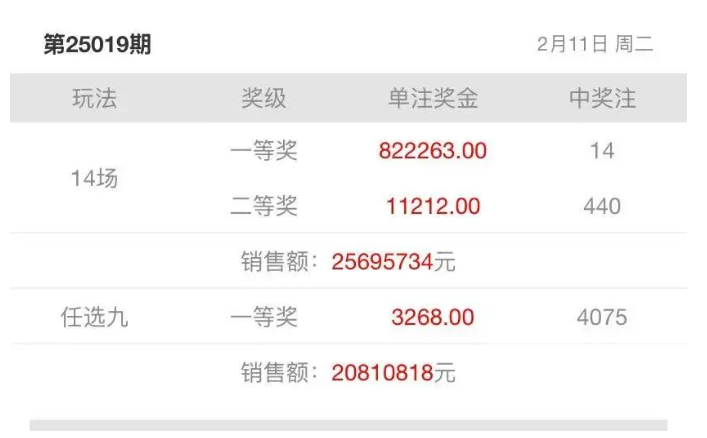The width and height of the screenshot is (707, 438).
Task: Select the 奖级 column header
Action: (x=264, y=98)
